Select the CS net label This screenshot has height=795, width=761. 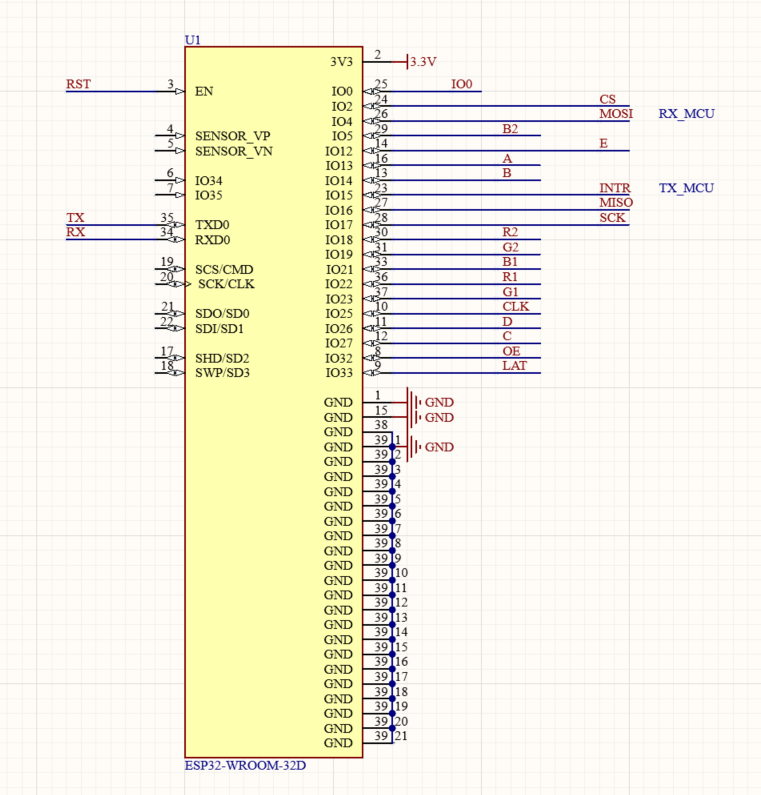coord(607,99)
